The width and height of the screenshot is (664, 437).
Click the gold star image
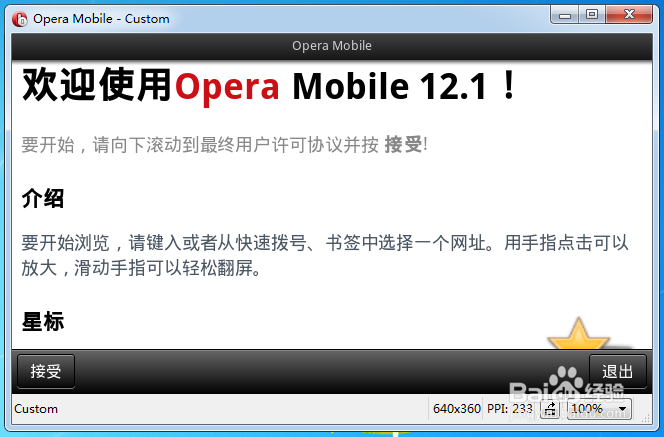pos(579,333)
